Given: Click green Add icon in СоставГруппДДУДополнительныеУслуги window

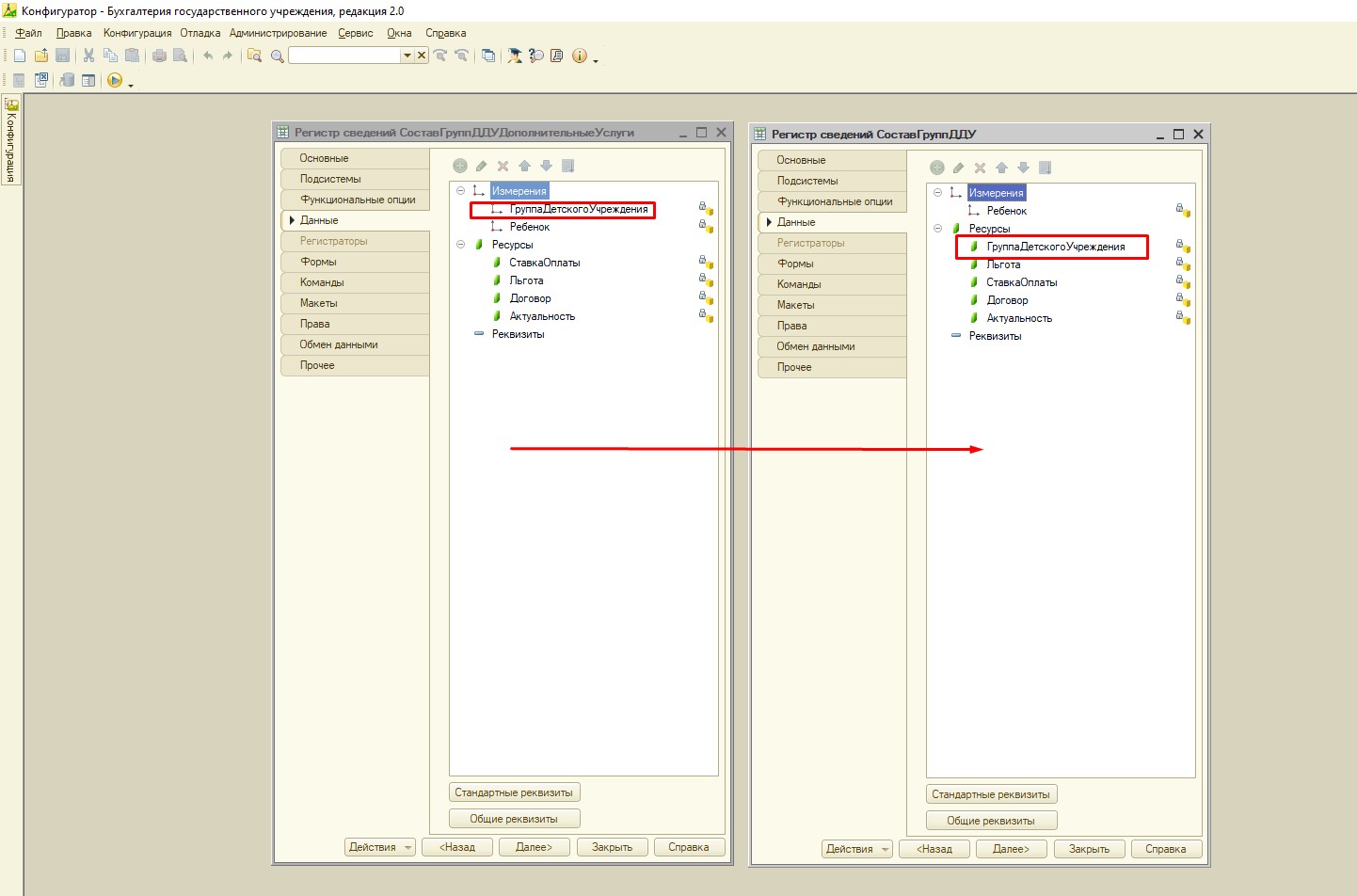Looking at the screenshot, I should click(x=460, y=166).
